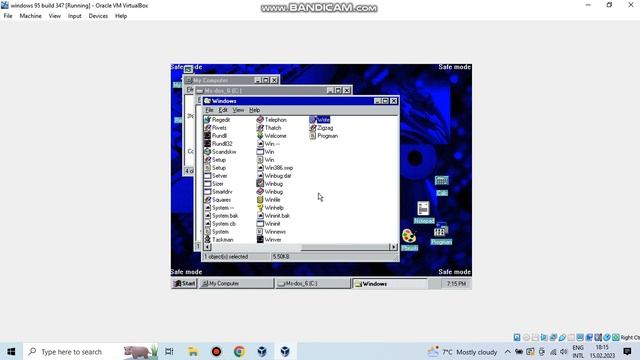Switch to My Computer taskbar button
This screenshot has width=640, height=360.
click(x=236, y=283)
